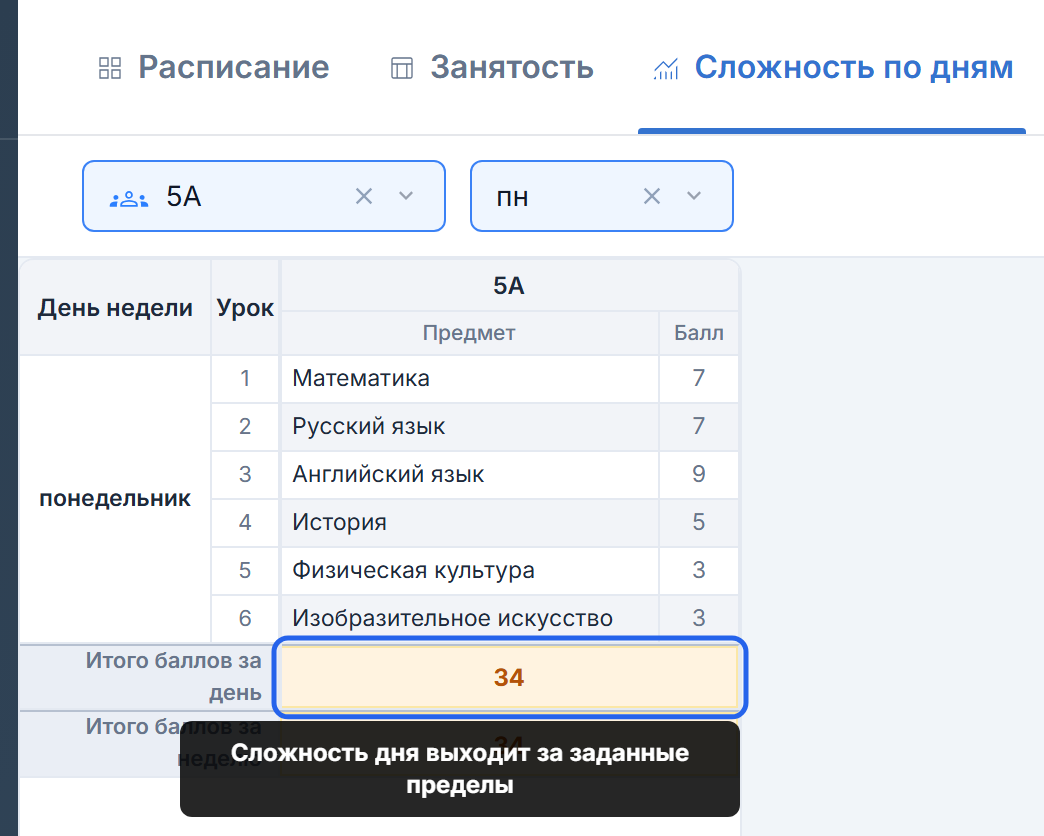
Task: Select the Физическая культура subject cell
Action: point(470,570)
